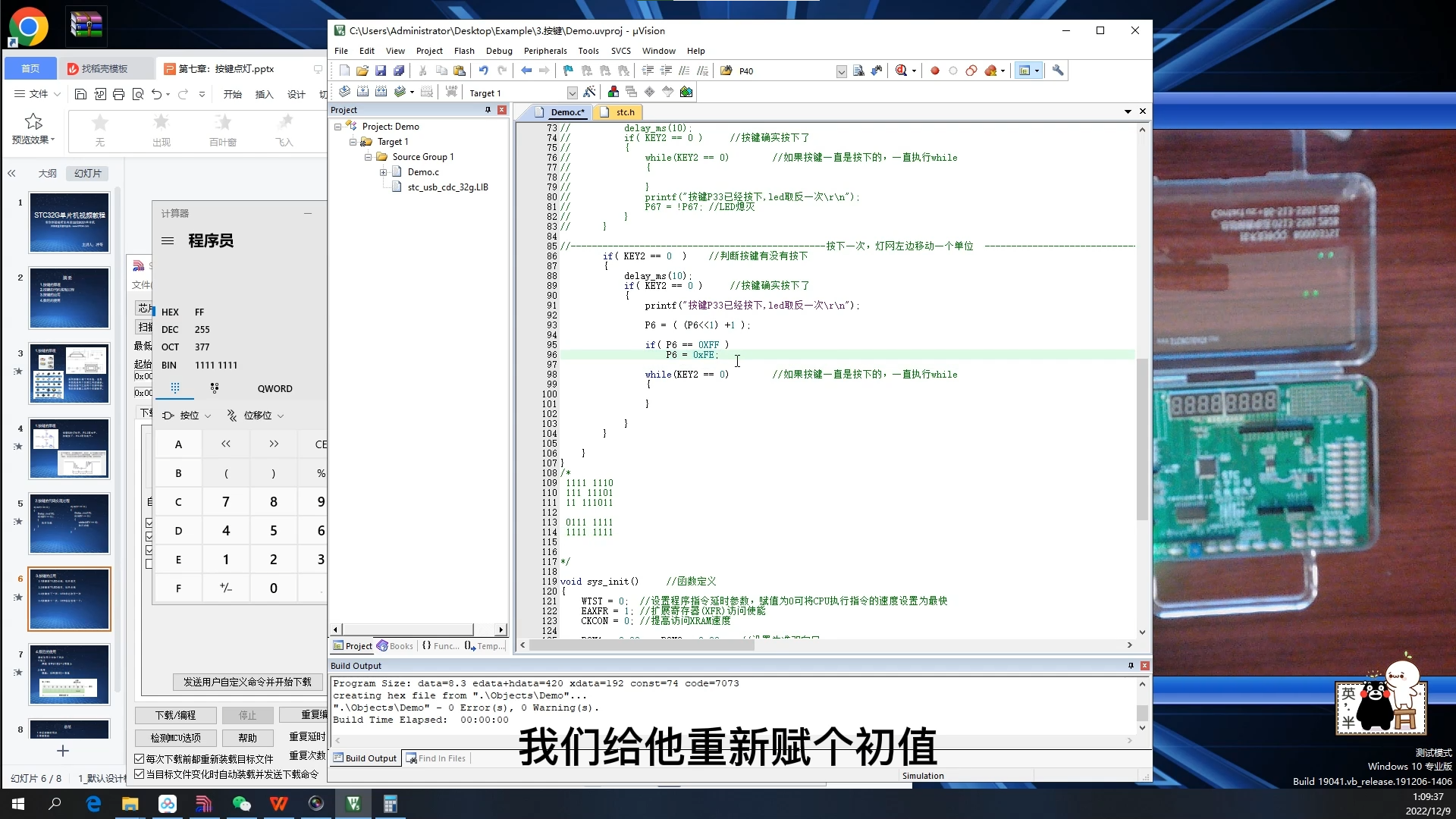The width and height of the screenshot is (1456, 819).
Task: Open WeChat from the taskbar
Action: tap(242, 804)
